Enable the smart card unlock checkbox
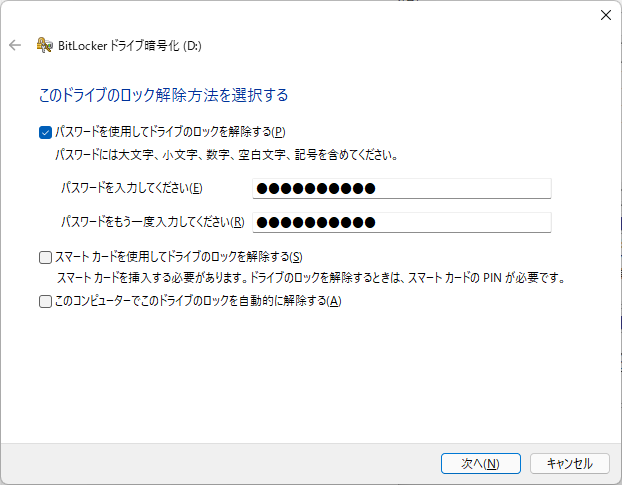 pyautogui.click(x=44, y=257)
